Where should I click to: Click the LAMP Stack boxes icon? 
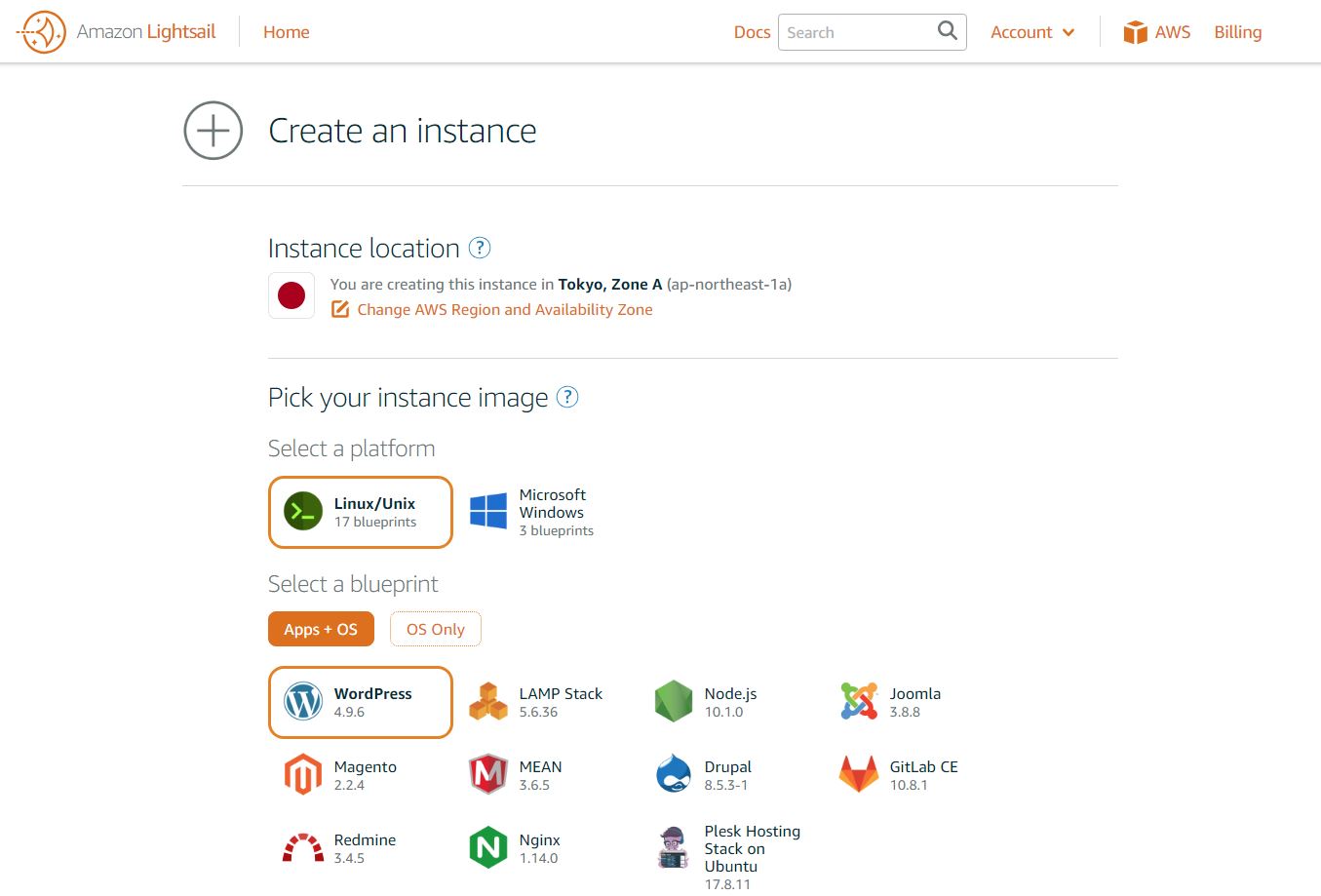[x=488, y=702]
